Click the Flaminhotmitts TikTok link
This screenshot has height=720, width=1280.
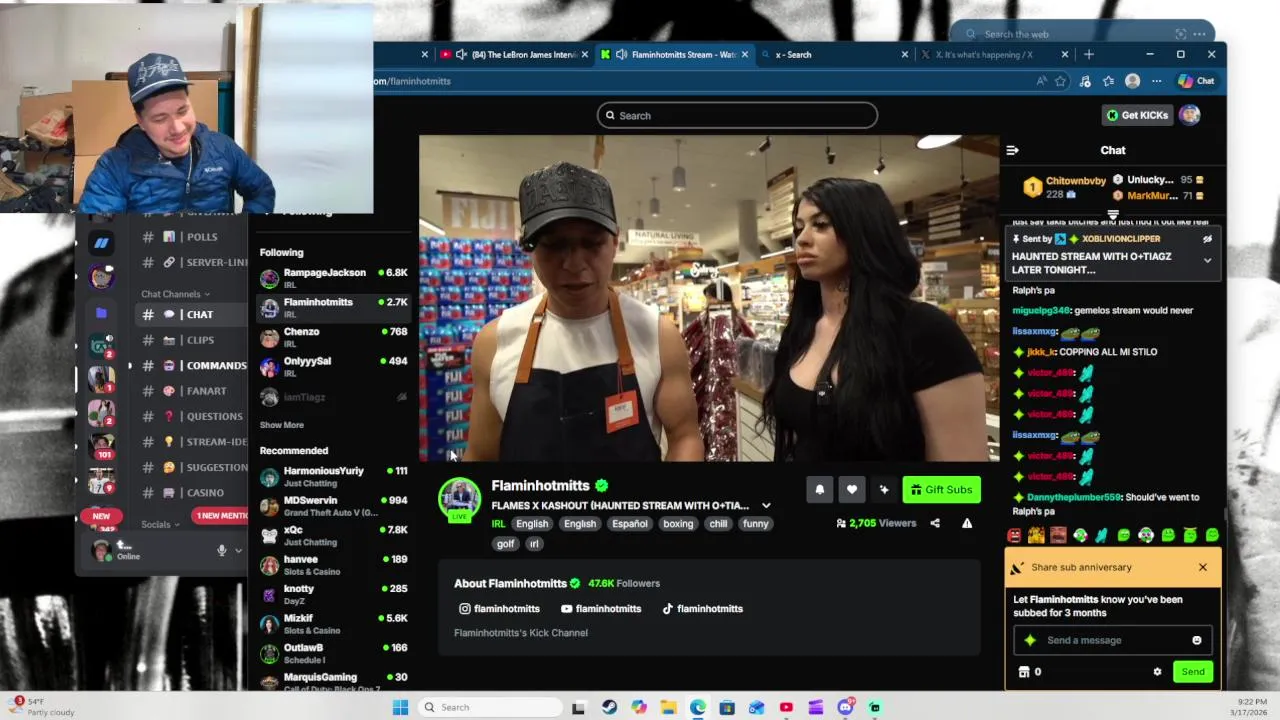702,608
